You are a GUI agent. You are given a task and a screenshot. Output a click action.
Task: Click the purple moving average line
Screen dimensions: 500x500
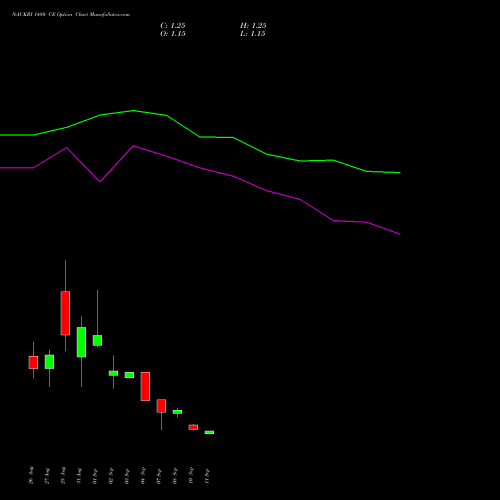[x=200, y=168]
